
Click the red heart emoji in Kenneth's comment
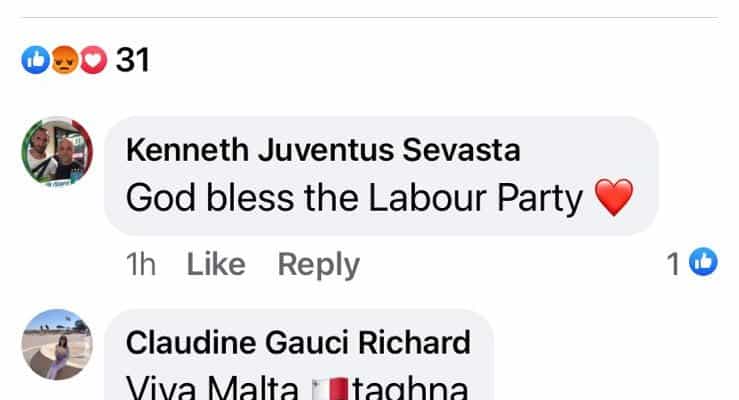(614, 197)
